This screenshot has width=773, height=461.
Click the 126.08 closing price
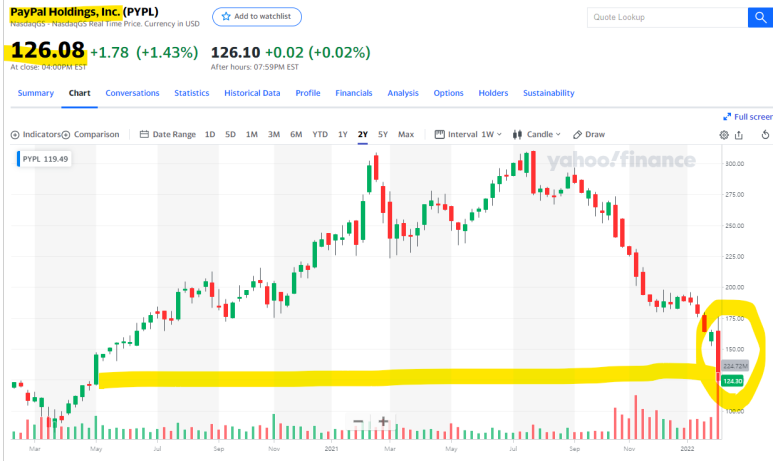pyautogui.click(x=47, y=50)
